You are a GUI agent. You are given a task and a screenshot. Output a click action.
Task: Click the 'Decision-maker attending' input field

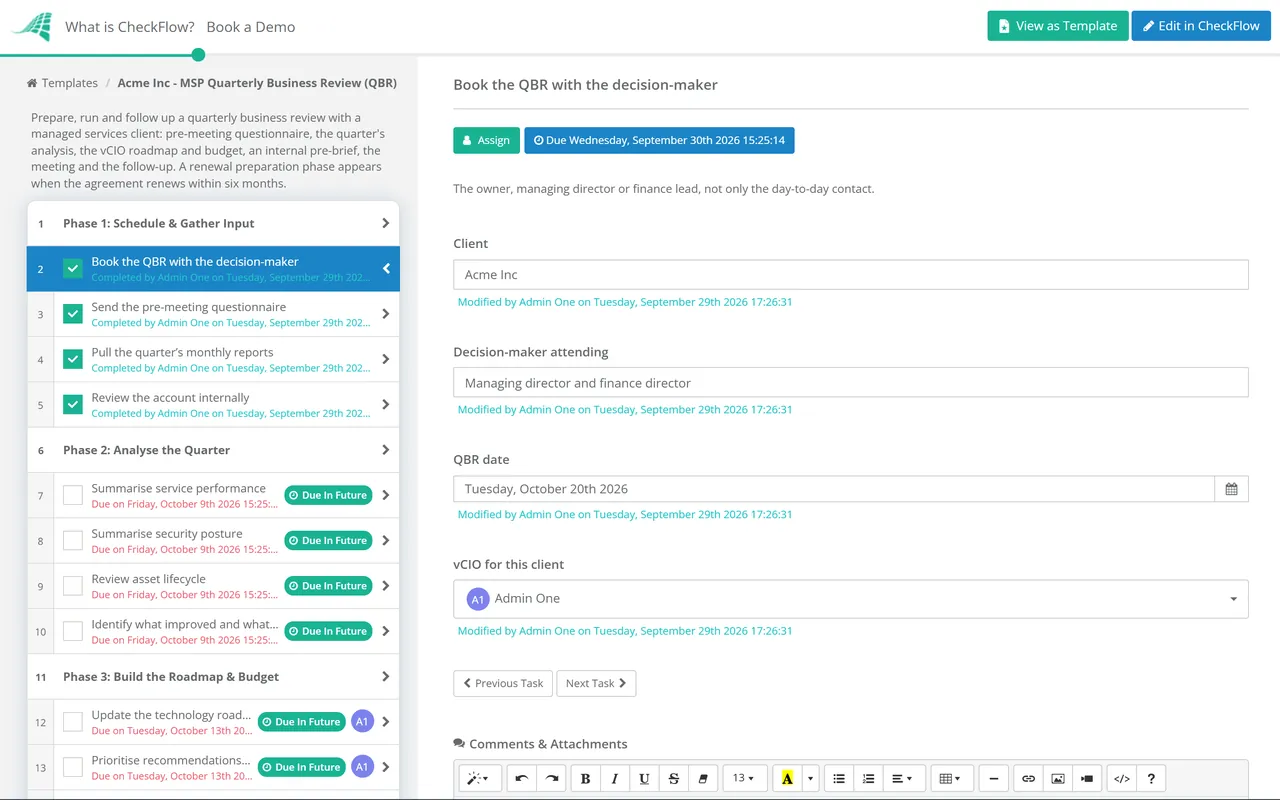coord(851,383)
